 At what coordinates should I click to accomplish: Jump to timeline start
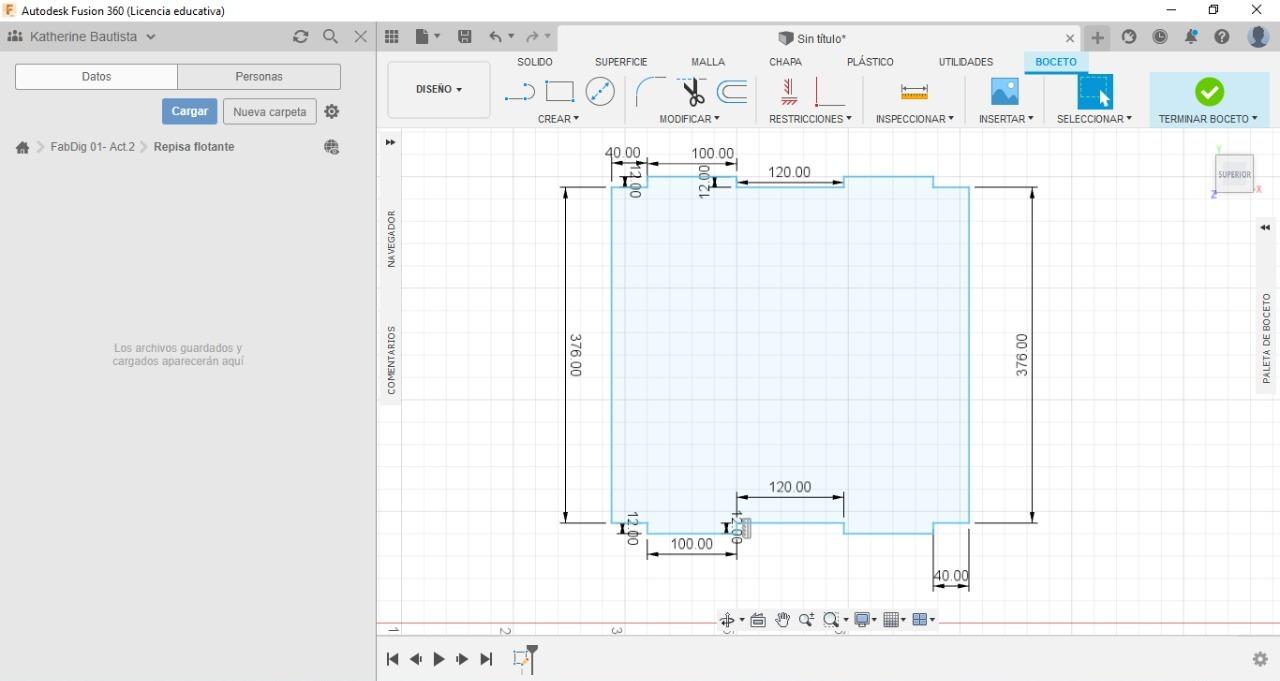392,659
